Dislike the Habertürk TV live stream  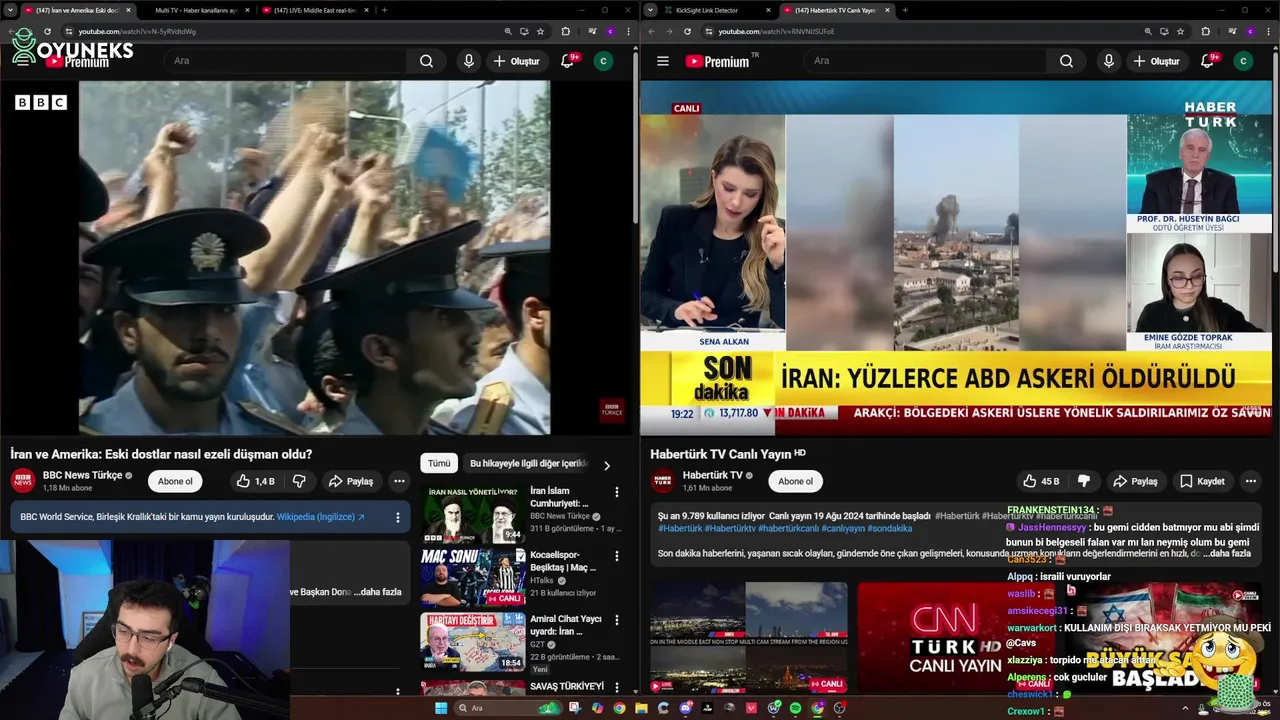tap(1084, 481)
